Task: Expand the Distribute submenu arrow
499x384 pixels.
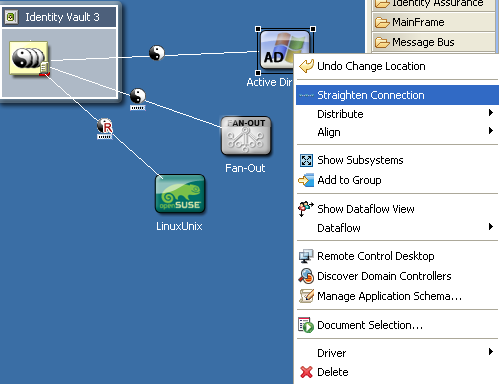Action: [491, 113]
